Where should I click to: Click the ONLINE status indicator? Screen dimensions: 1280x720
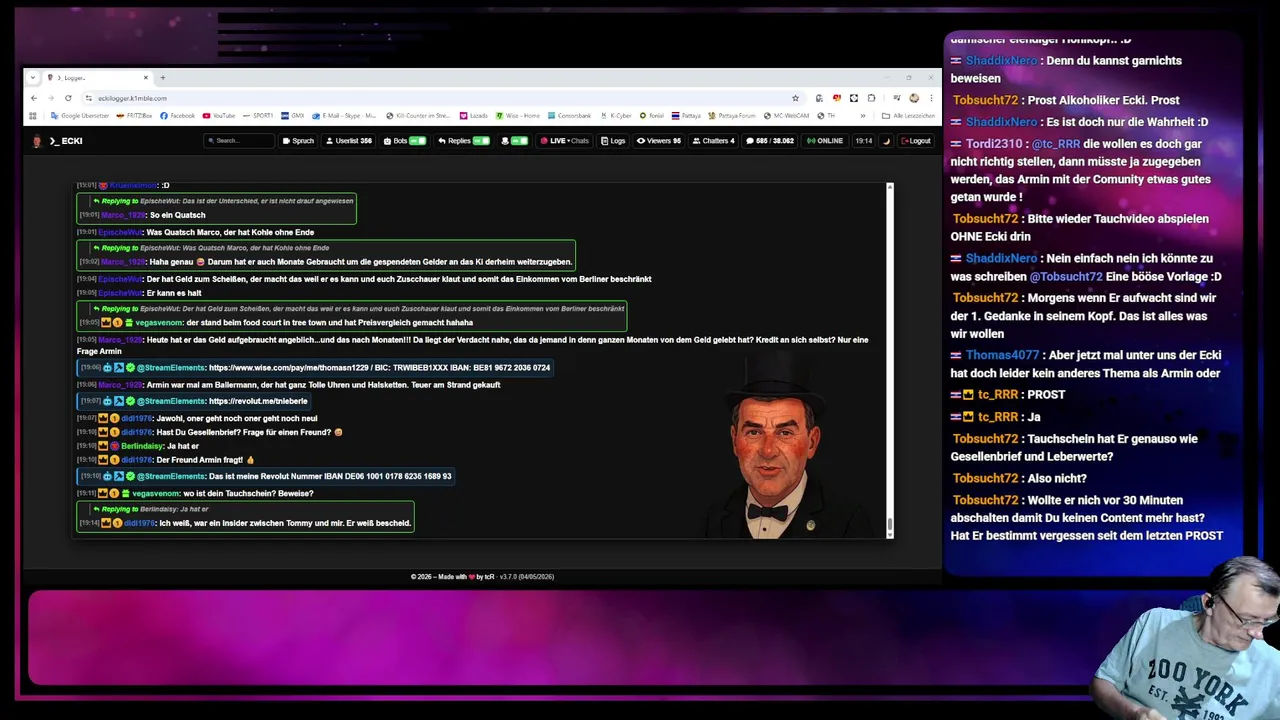point(825,141)
